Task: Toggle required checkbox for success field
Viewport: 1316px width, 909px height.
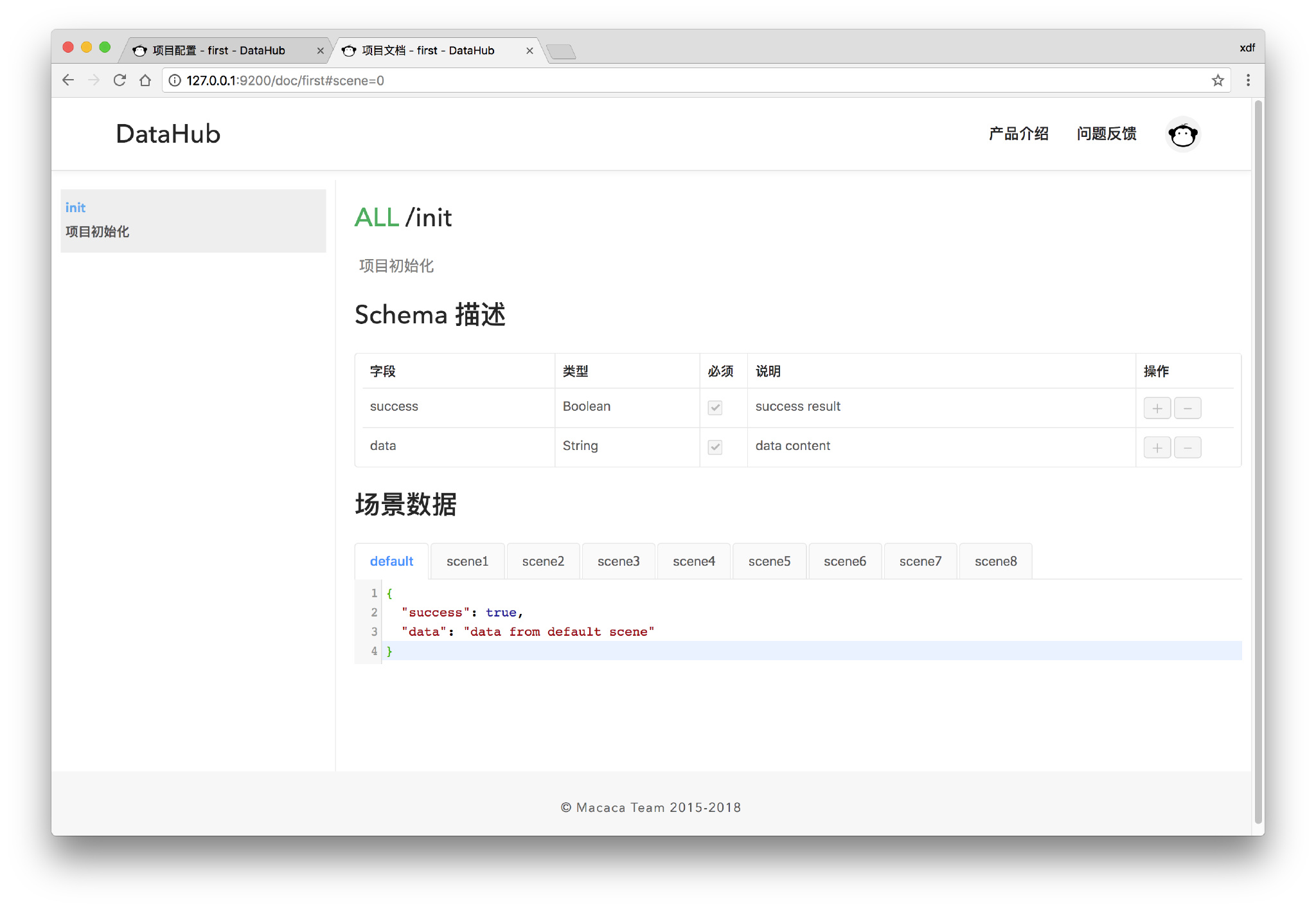Action: point(715,408)
